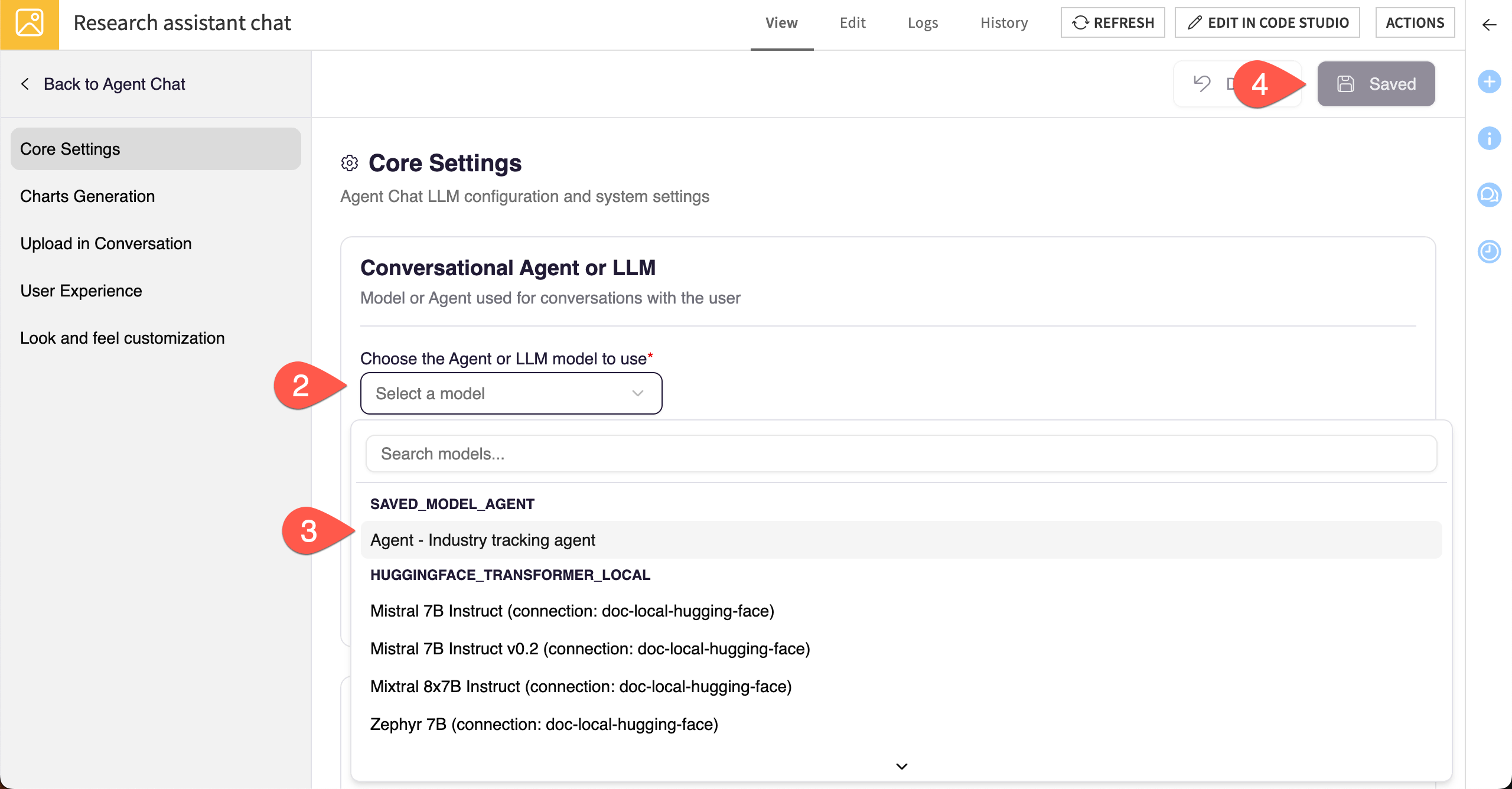This screenshot has height=789, width=1512.
Task: Click the Core Settings gear icon
Action: (x=350, y=163)
